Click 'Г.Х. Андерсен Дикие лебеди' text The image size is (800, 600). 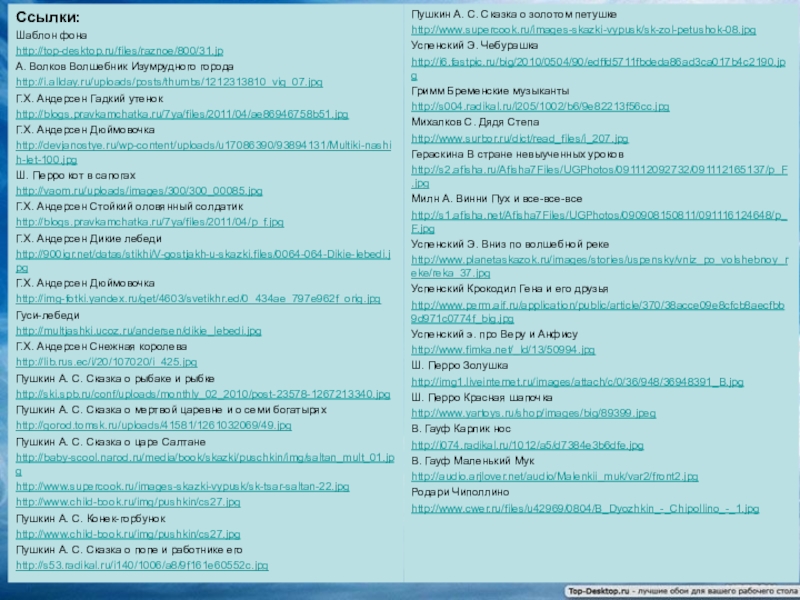coord(89,239)
